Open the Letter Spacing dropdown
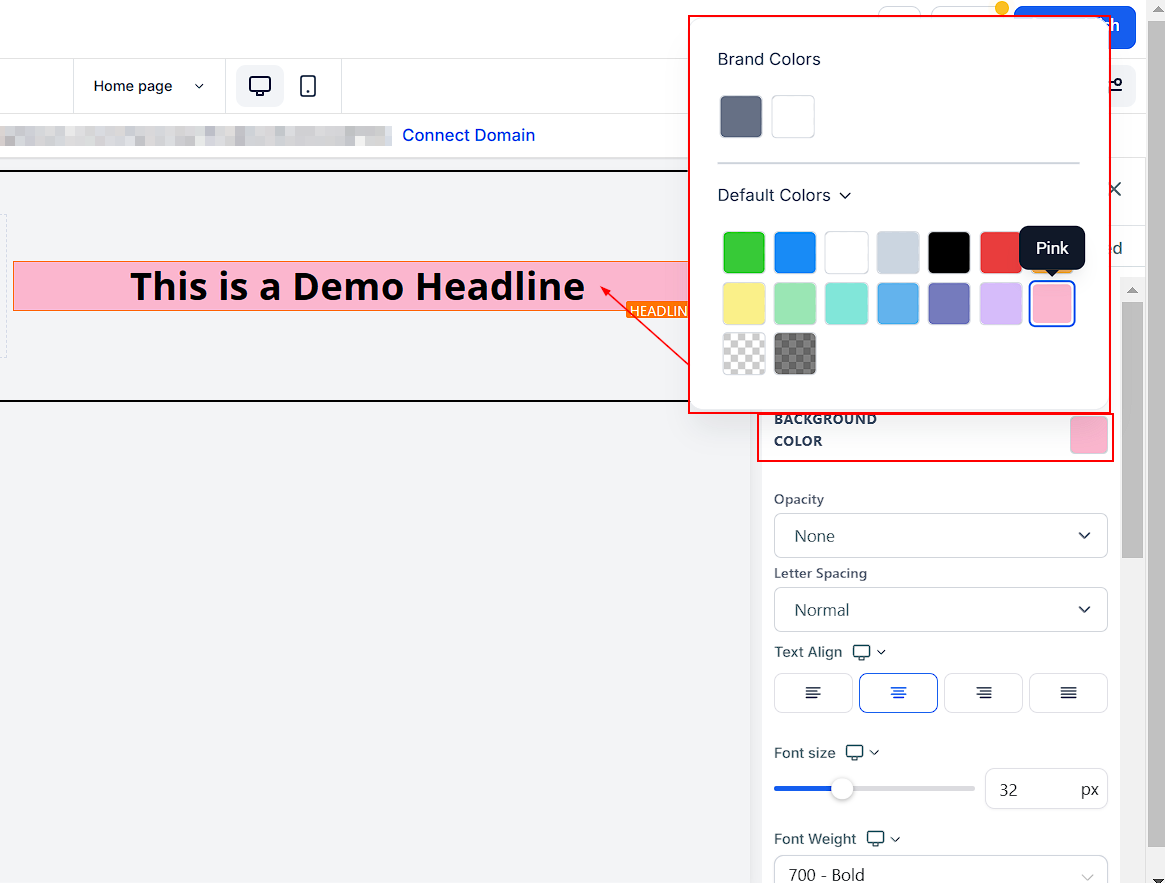This screenshot has height=883, width=1165. click(941, 609)
